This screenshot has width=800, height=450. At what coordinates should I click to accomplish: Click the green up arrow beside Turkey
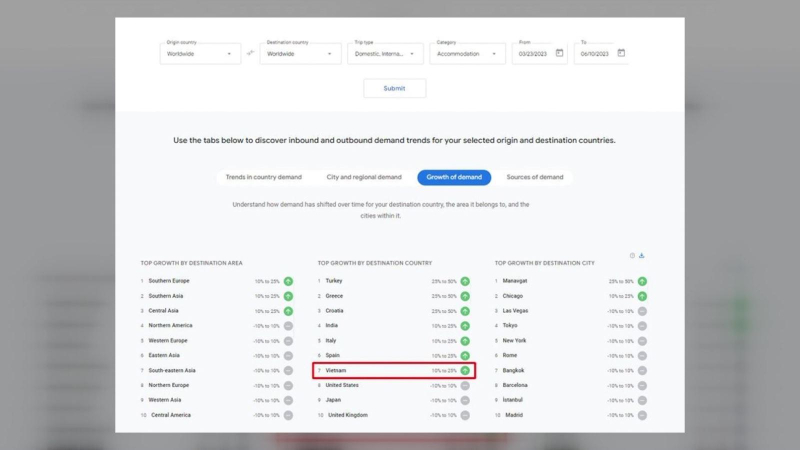point(465,281)
